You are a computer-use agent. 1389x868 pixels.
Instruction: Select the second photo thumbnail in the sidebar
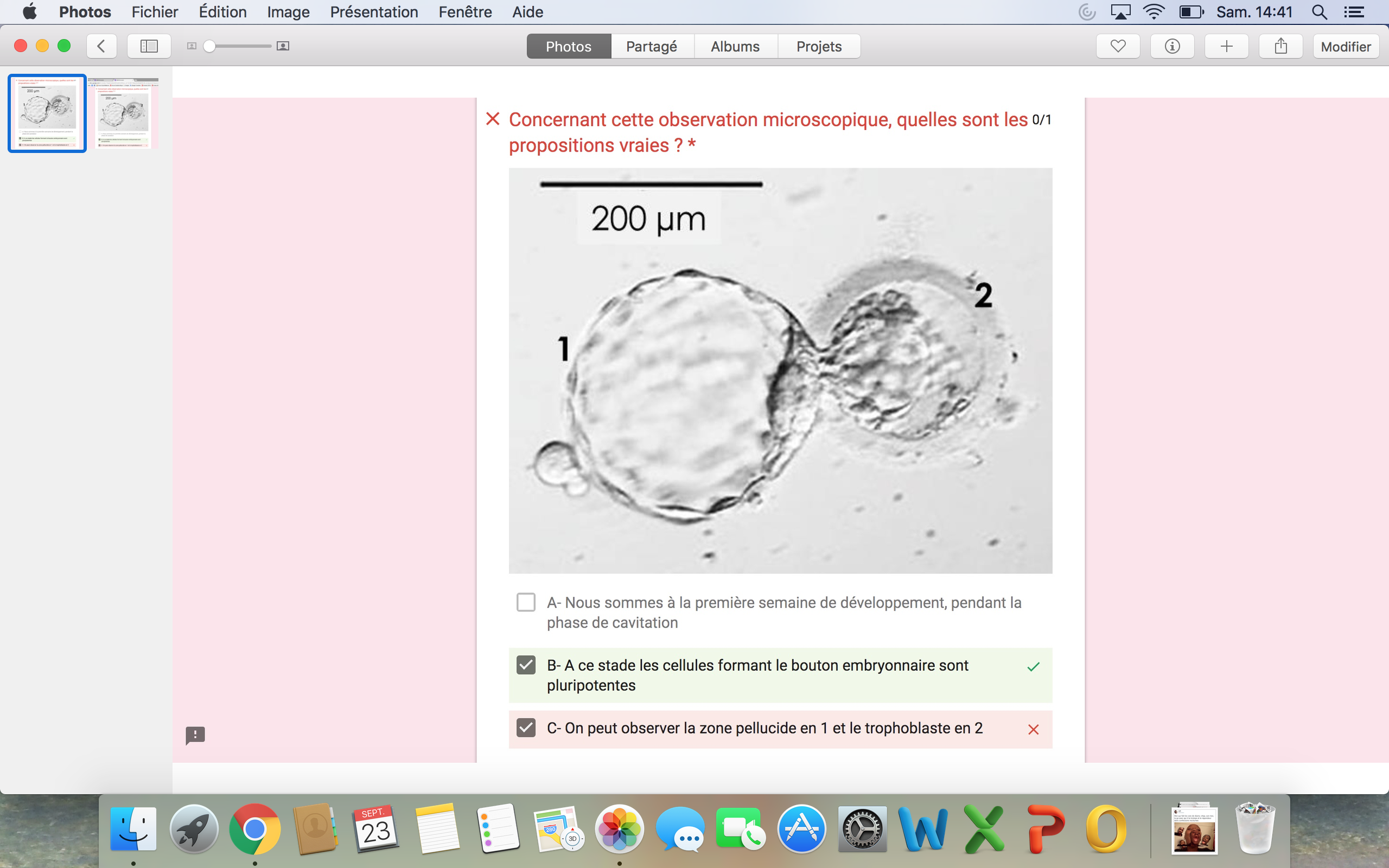(123, 113)
